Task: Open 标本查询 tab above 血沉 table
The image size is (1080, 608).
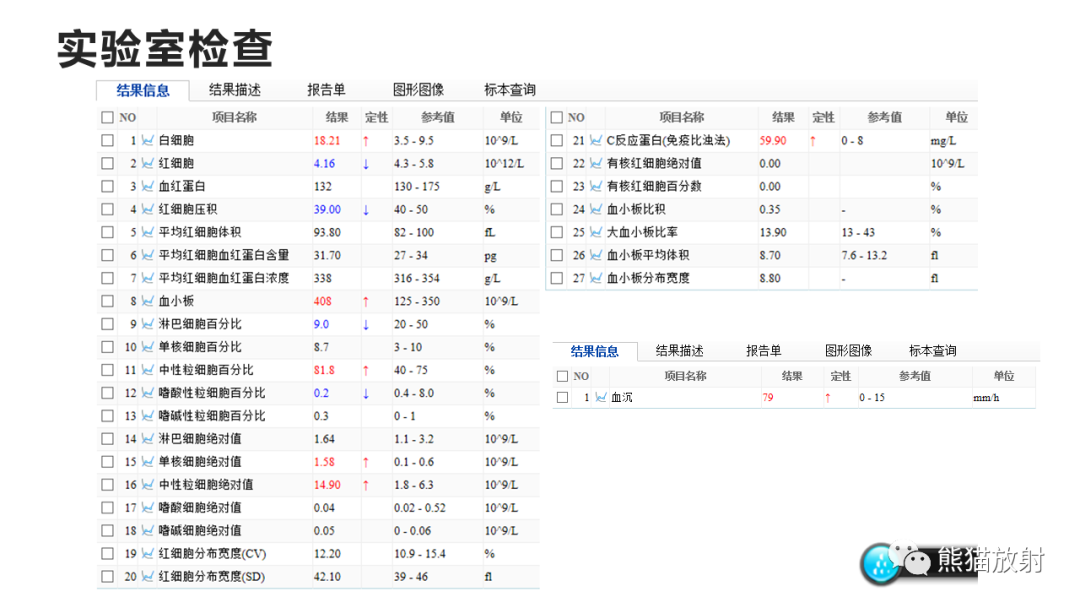Action: [x=933, y=351]
